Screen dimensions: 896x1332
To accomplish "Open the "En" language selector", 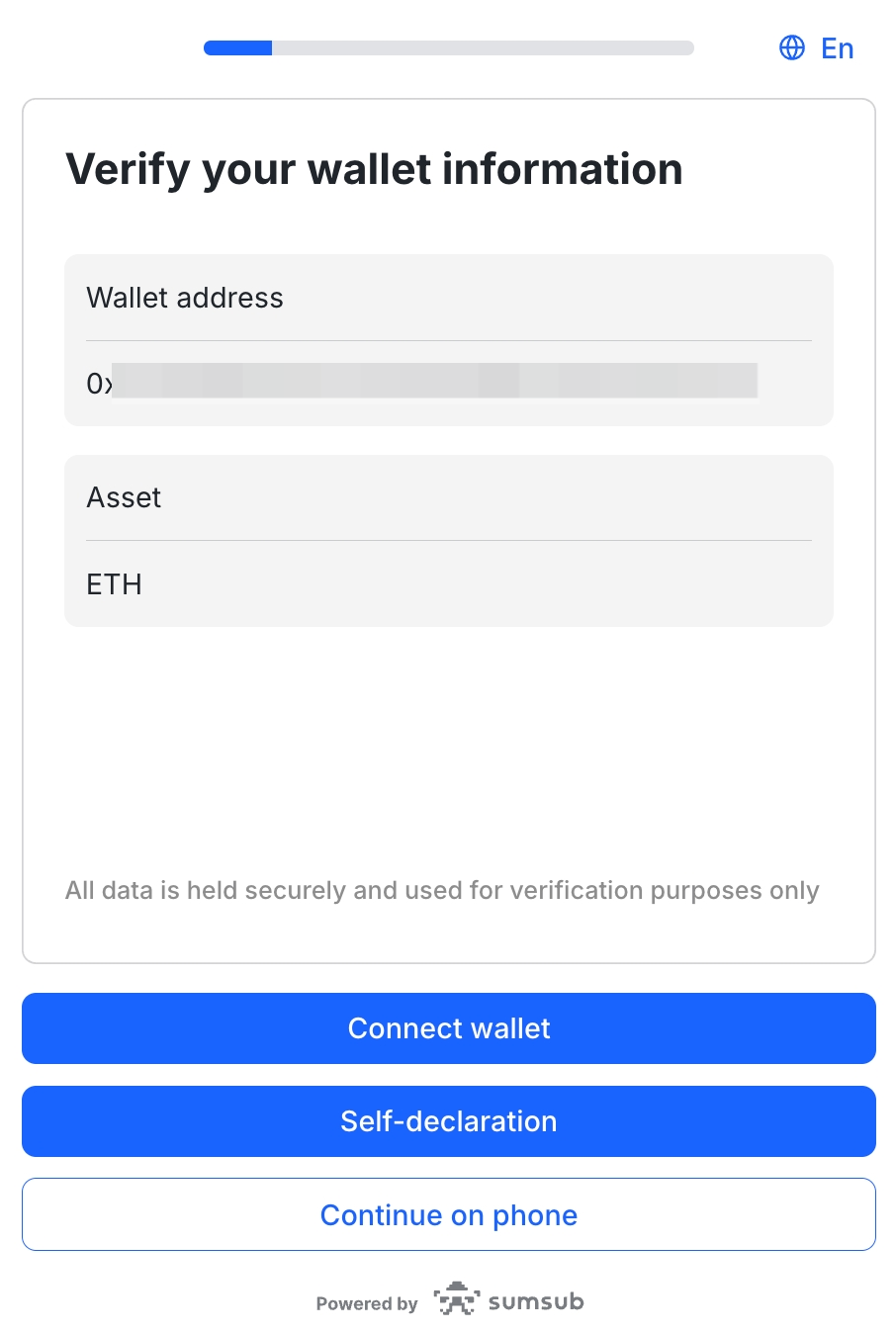I will click(837, 48).
